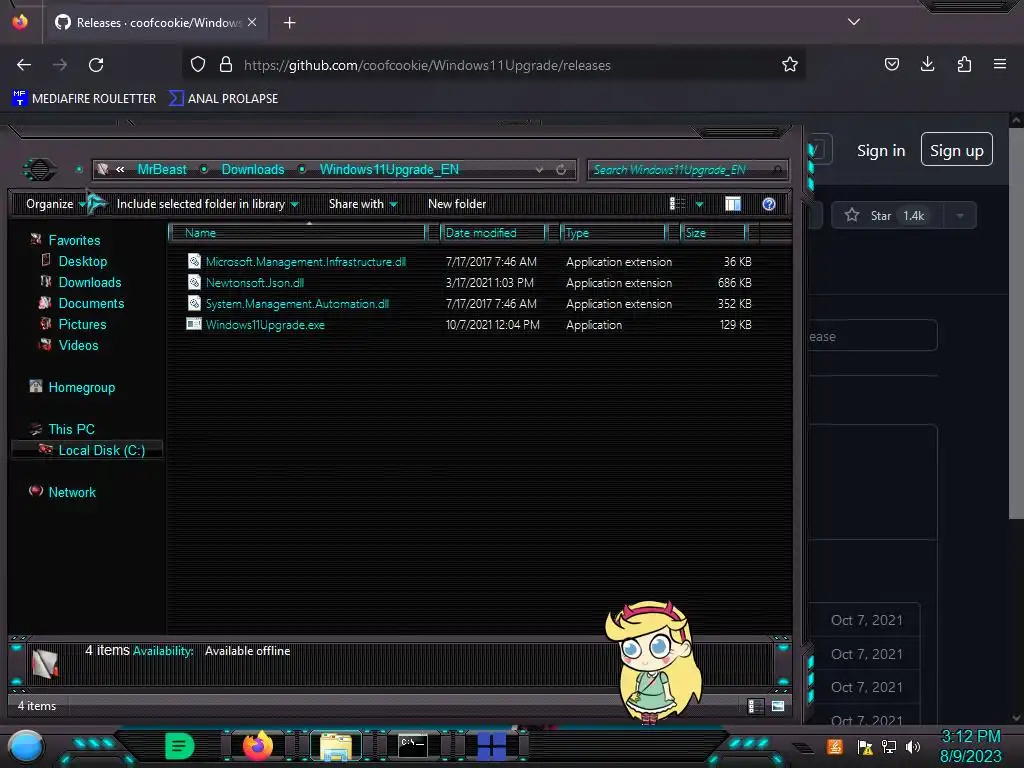The height and width of the screenshot is (768, 1024).
Task: Sort files by Type column
Action: [x=613, y=232]
